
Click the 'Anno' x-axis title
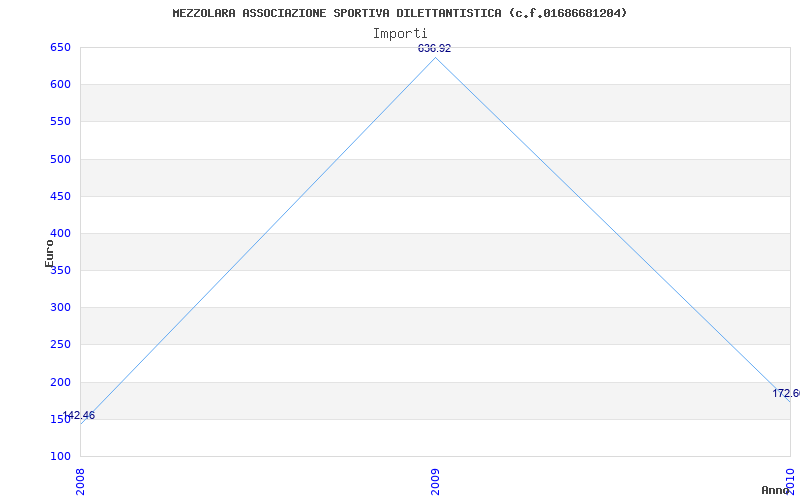click(x=776, y=490)
